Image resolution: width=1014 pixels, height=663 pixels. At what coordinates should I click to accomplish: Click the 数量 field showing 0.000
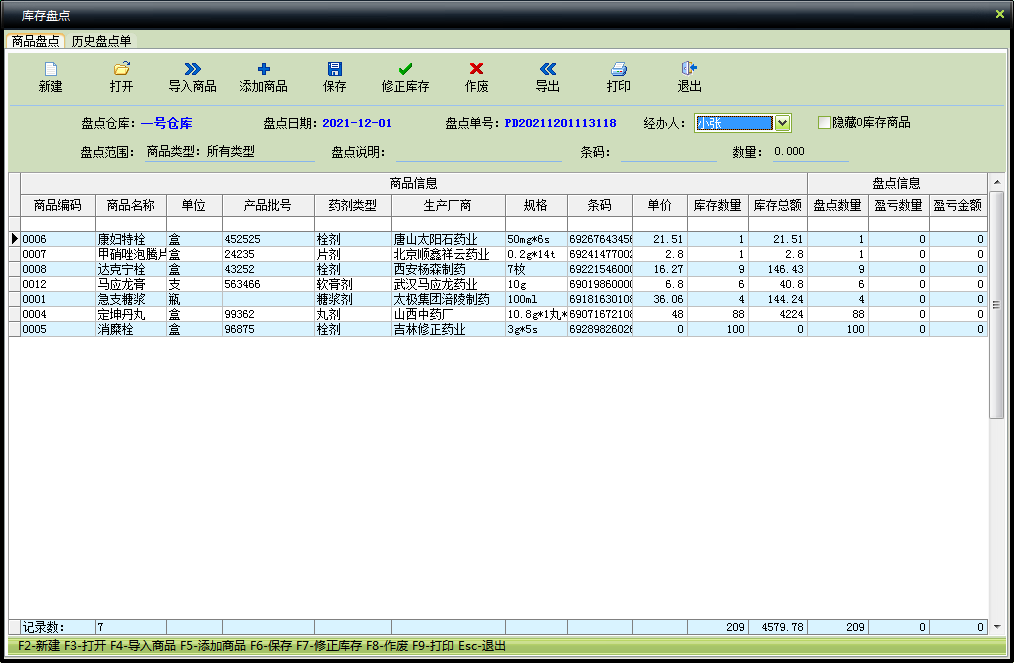[x=810, y=152]
